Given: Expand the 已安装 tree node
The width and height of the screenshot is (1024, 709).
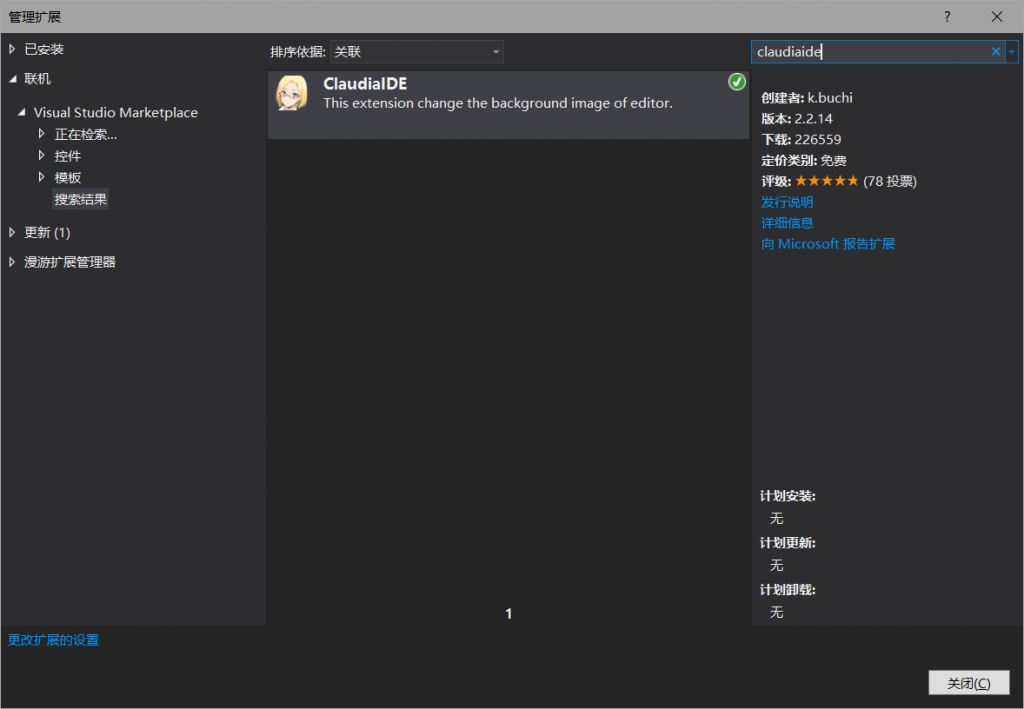Looking at the screenshot, I should 13,49.
